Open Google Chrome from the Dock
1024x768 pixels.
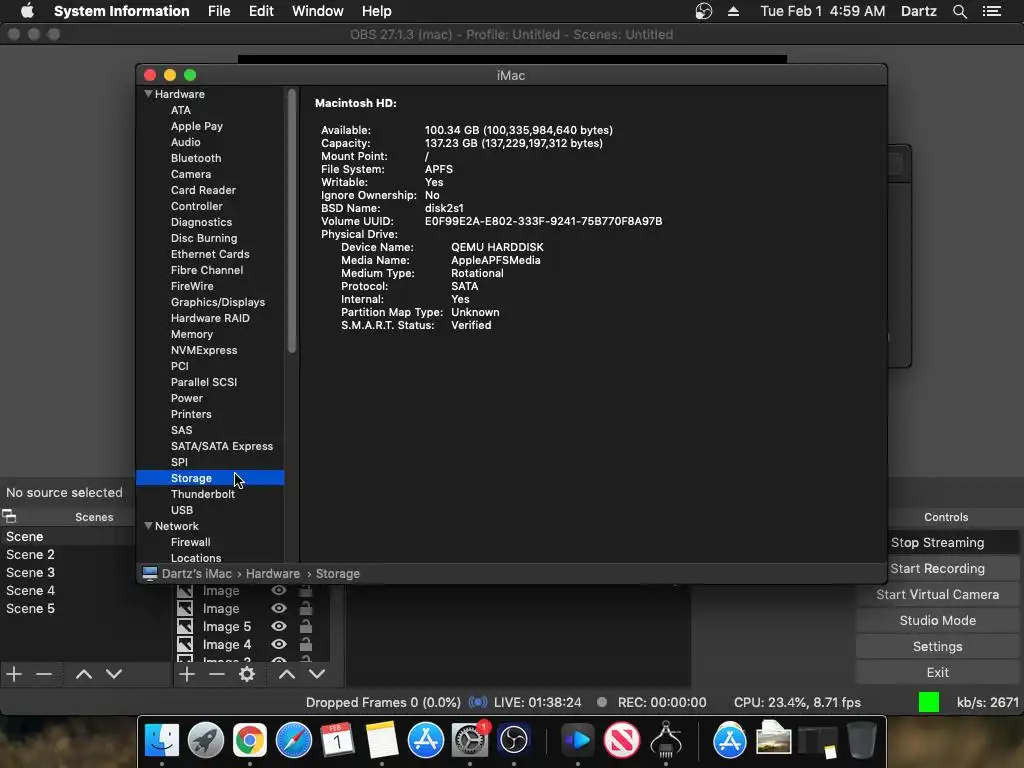click(249, 740)
